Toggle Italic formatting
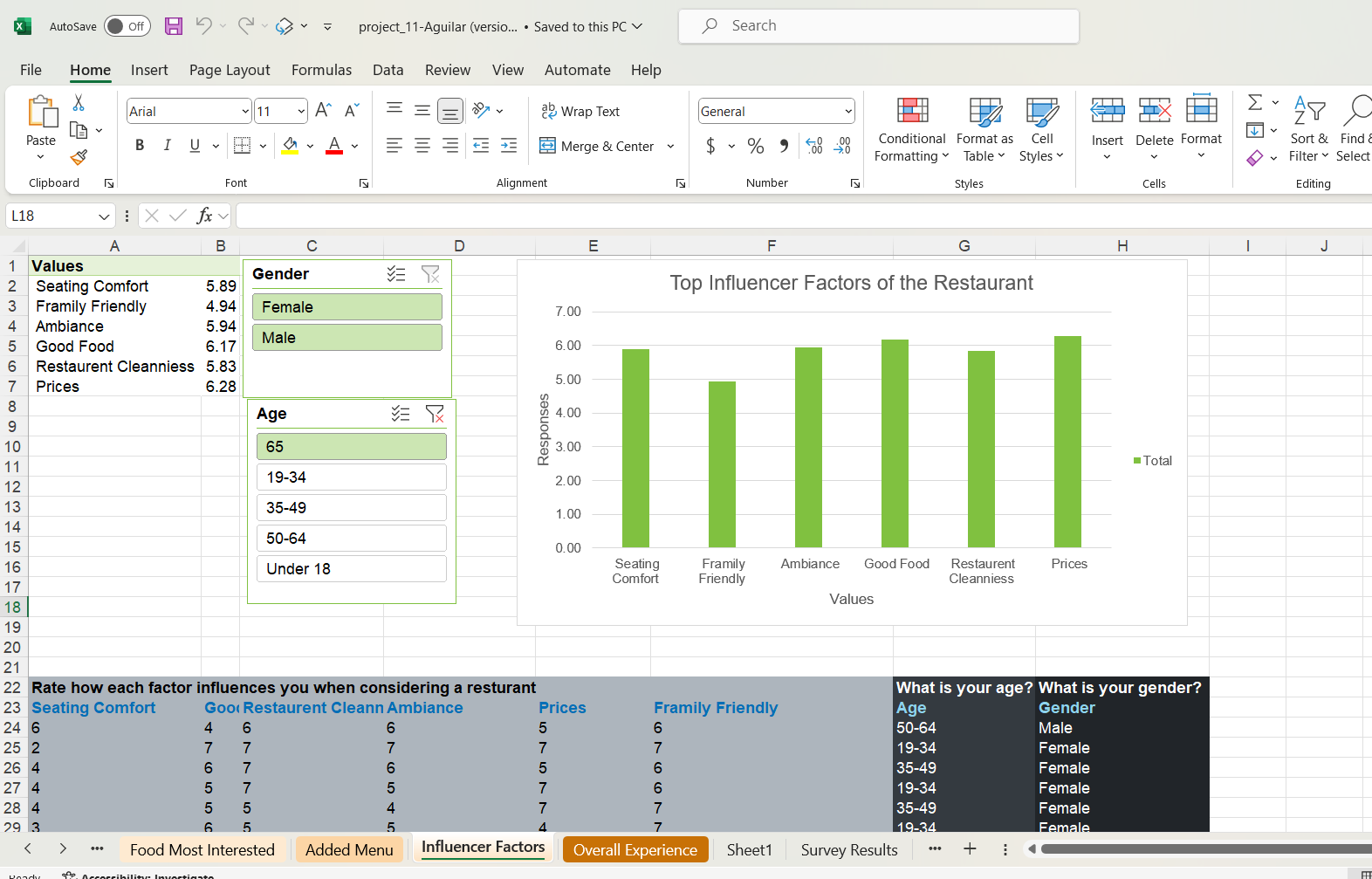 pos(167,146)
